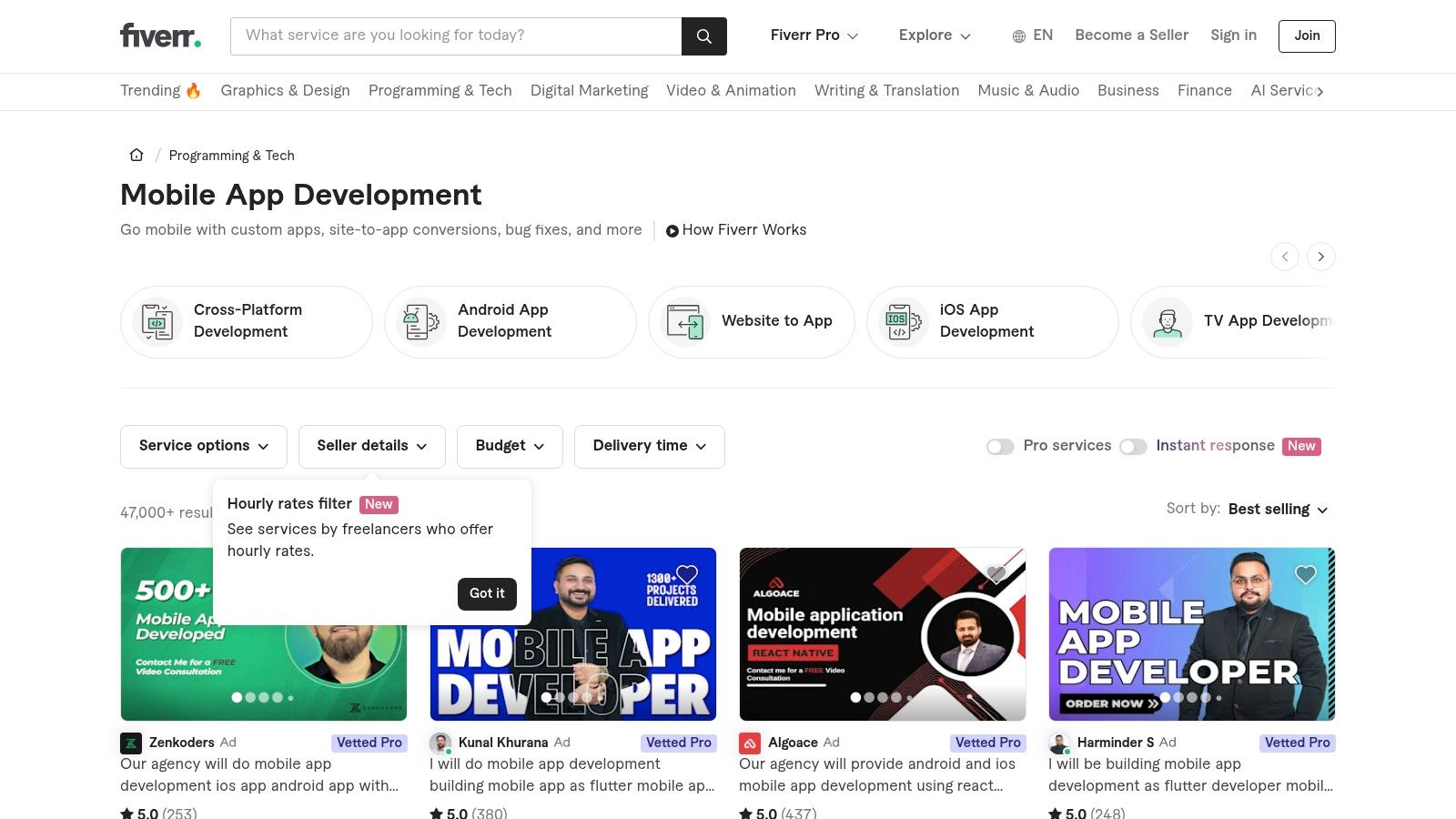Click the search magnifying glass button
This screenshot has height=819, width=1456.
tap(703, 35)
